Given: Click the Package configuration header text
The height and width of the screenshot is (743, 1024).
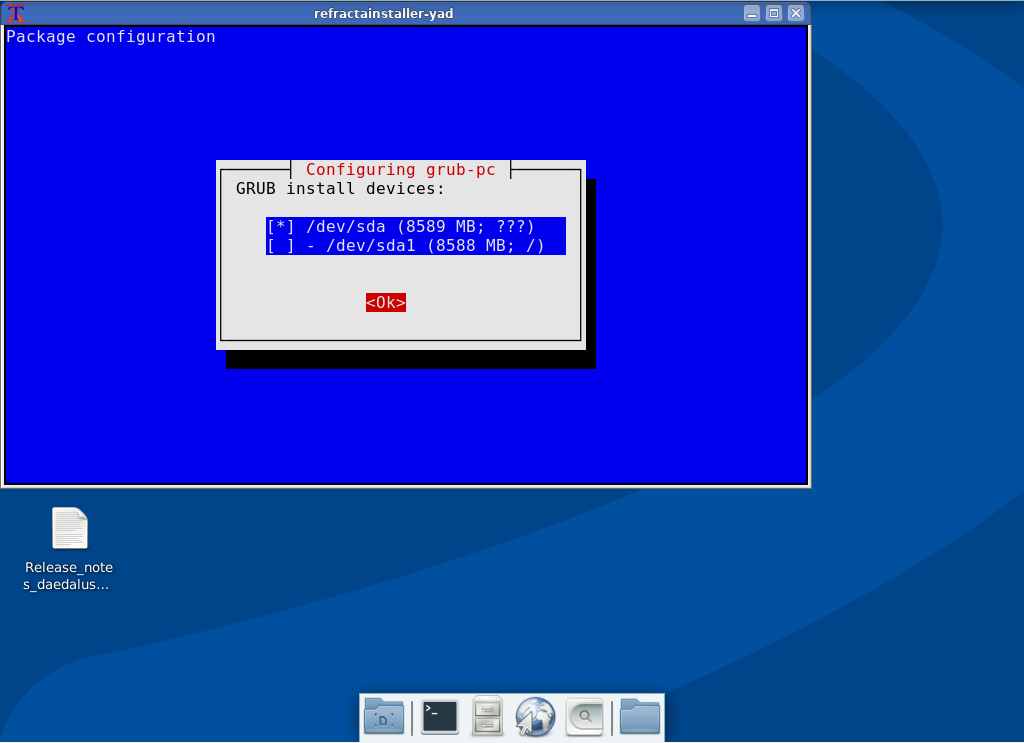Looking at the screenshot, I should 110,36.
